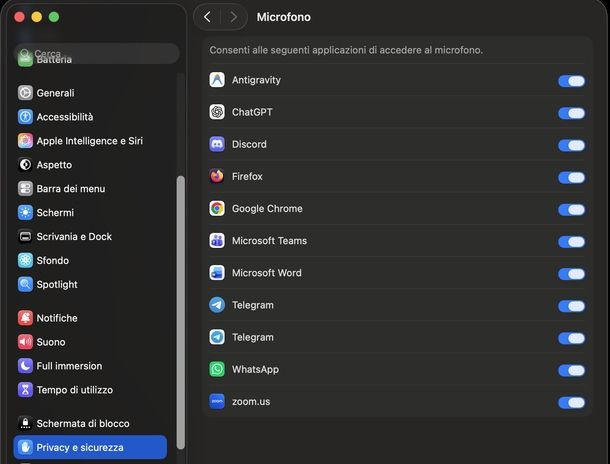
Task: Click the zoom.us app name
Action: coord(251,402)
